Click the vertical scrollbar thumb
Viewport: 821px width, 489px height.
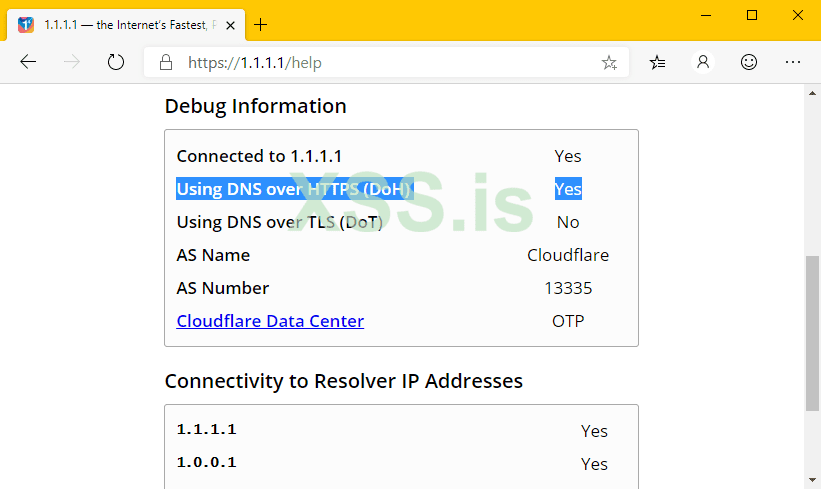click(812, 330)
